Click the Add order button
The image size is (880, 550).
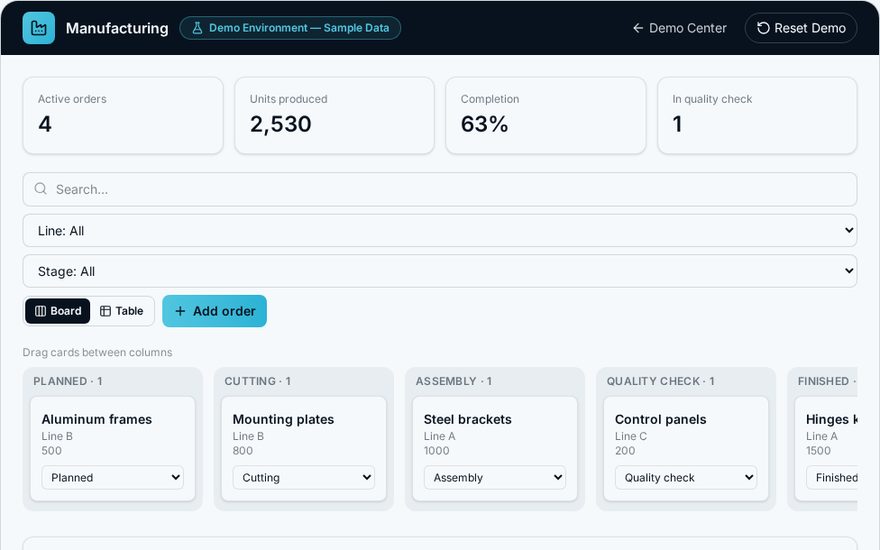(214, 311)
